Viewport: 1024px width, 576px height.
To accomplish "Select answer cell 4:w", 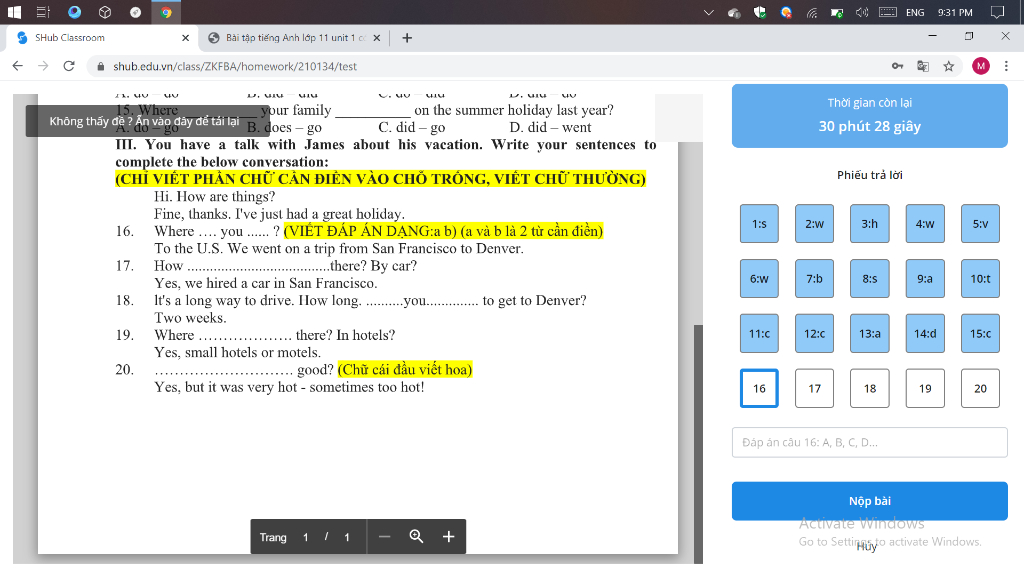I will pyautogui.click(x=925, y=224).
